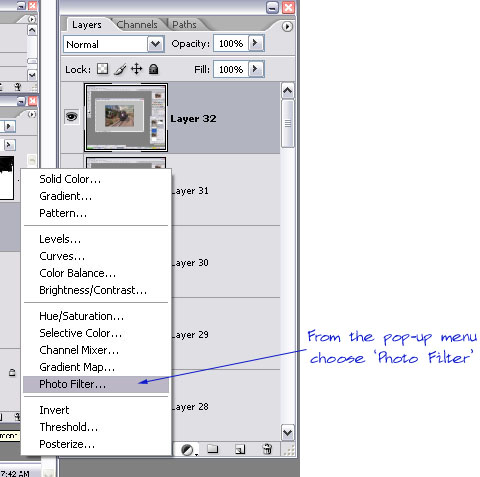Lock position with the move arrows icon

pos(137,69)
